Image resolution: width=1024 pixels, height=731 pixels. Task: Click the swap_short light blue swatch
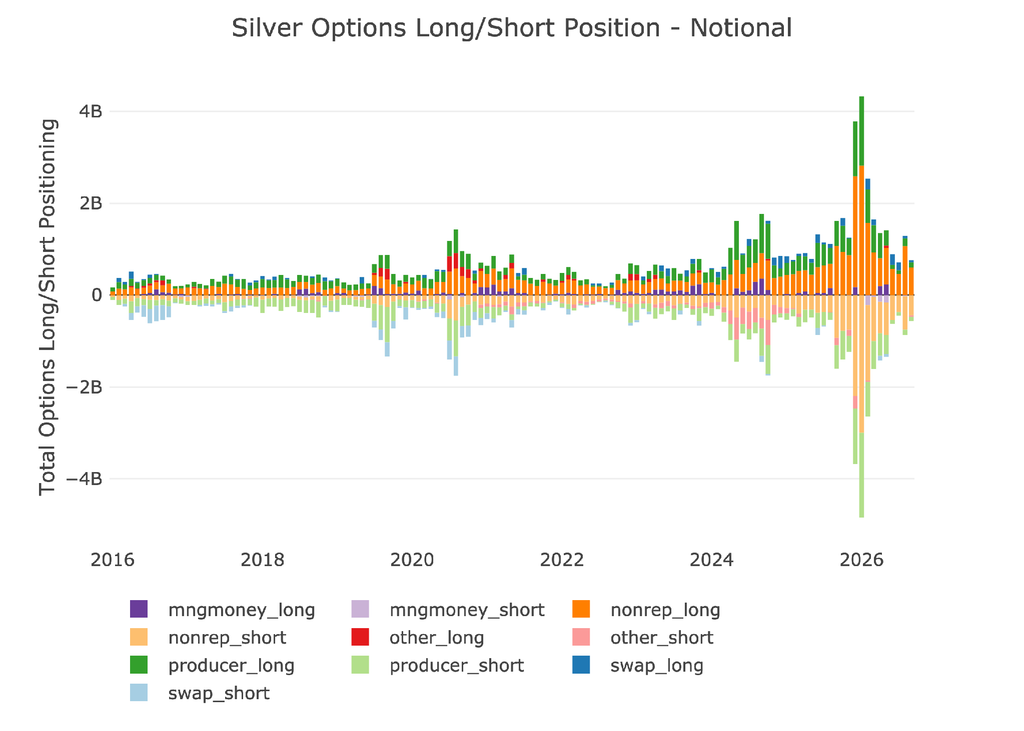(x=138, y=692)
